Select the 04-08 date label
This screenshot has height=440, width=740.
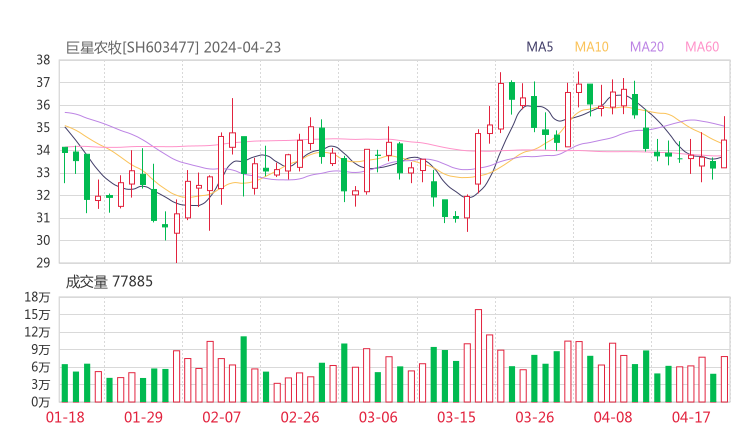[613, 417]
